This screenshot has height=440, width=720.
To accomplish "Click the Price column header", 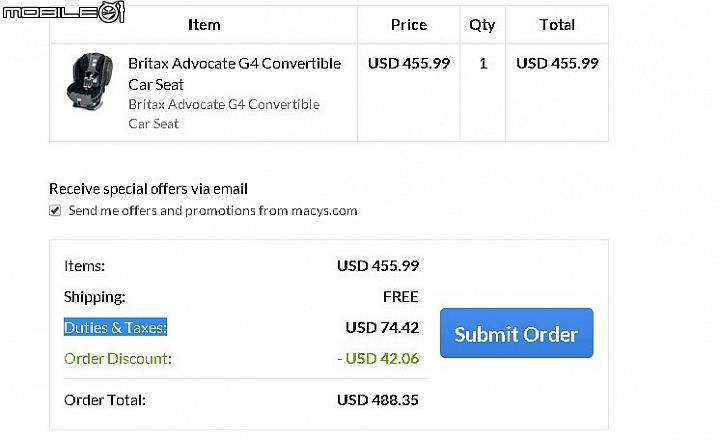I will tap(409, 25).
